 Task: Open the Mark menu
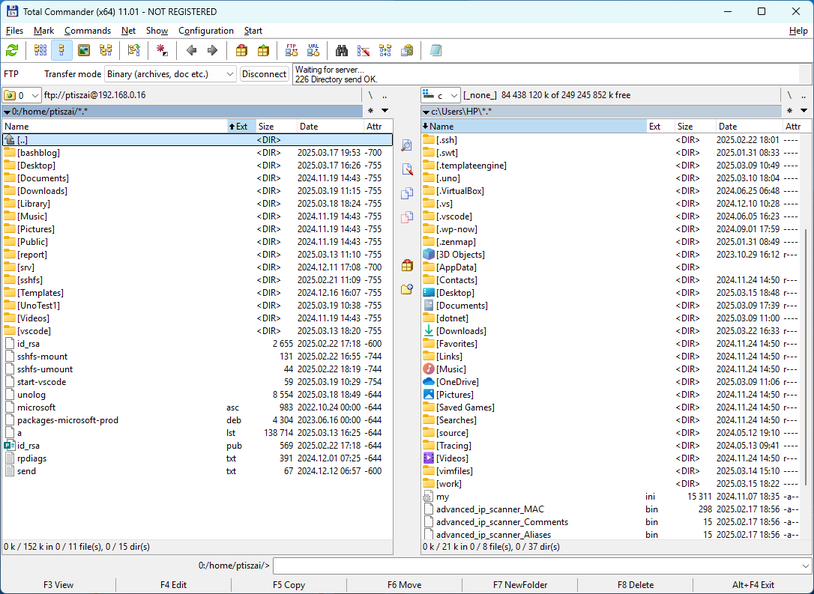pos(44,31)
